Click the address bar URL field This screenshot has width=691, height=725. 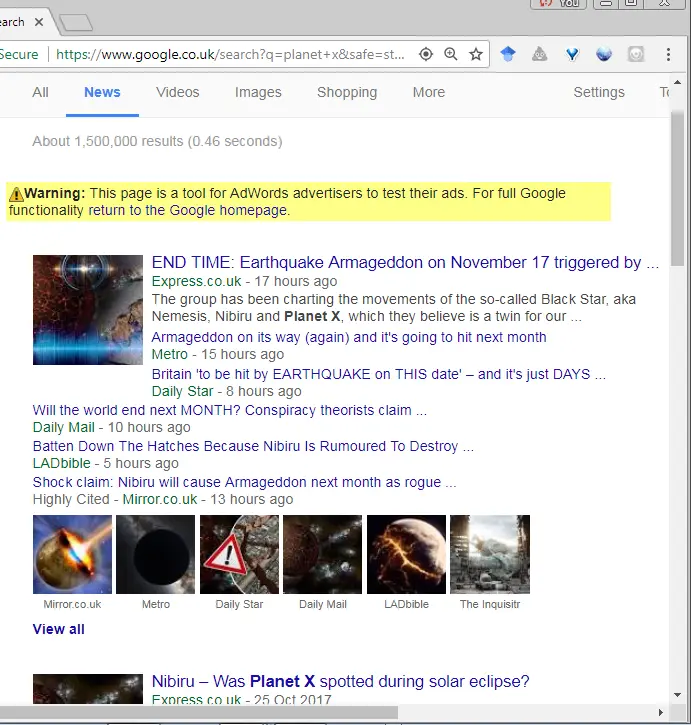(x=230, y=55)
